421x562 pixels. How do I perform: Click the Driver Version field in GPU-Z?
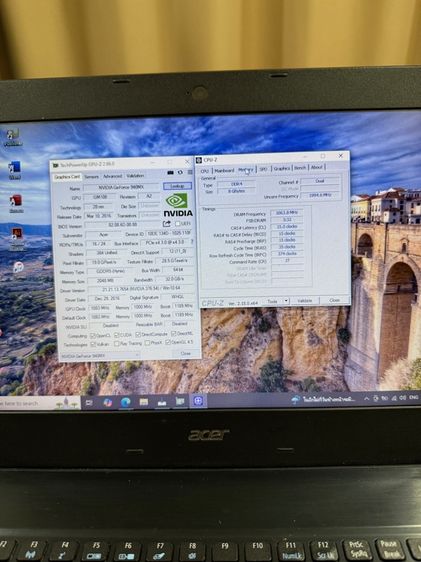coord(141,289)
